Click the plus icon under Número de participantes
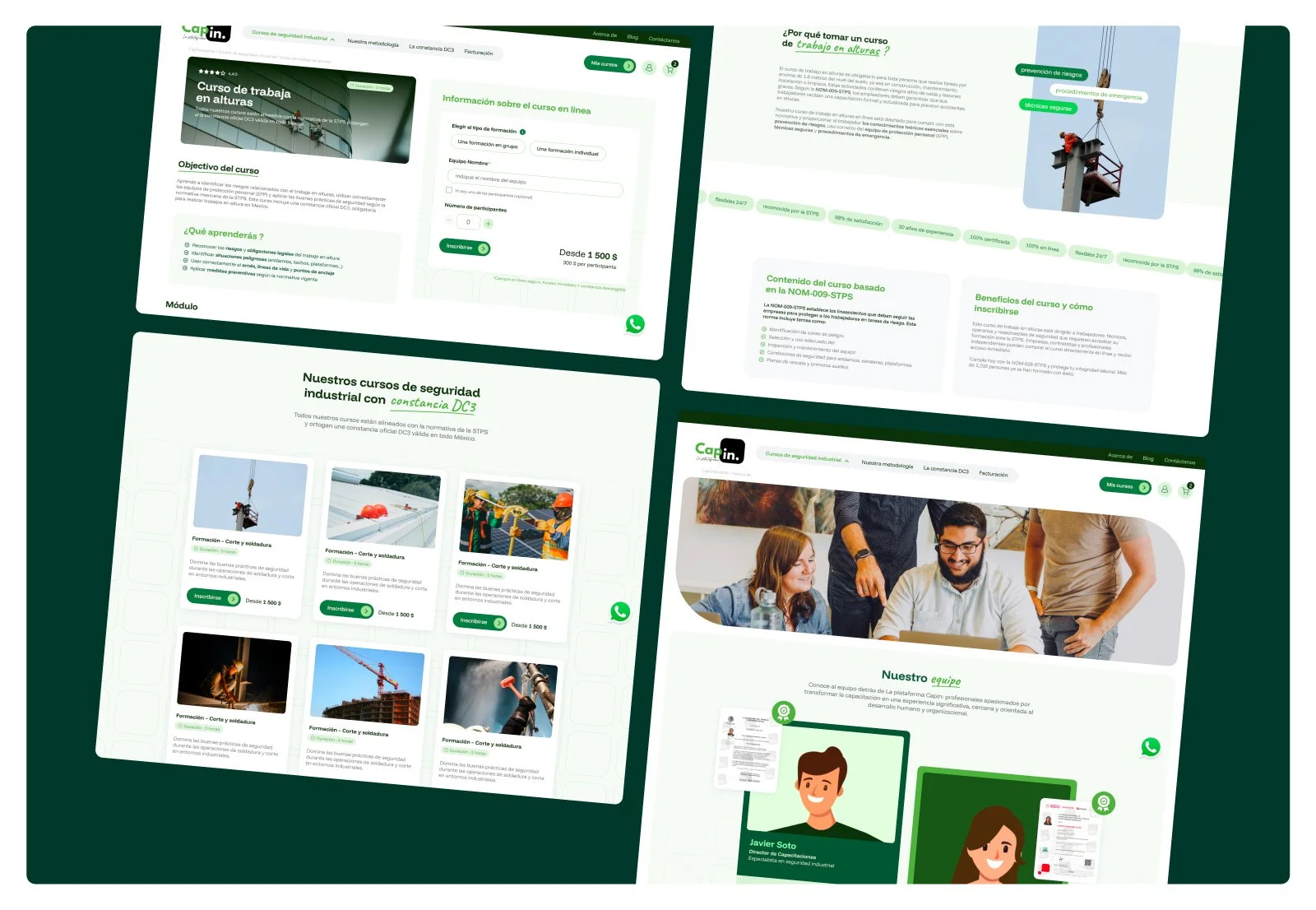This screenshot has width=1316, height=910. [x=489, y=224]
